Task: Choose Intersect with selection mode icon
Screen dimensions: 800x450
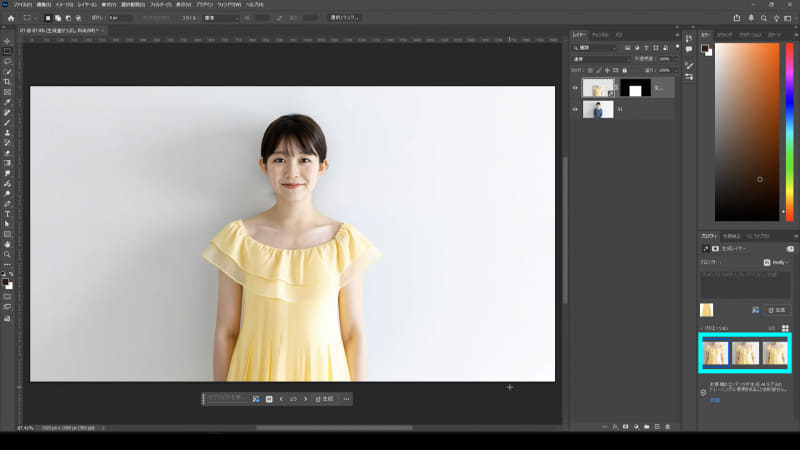Action: (x=78, y=18)
